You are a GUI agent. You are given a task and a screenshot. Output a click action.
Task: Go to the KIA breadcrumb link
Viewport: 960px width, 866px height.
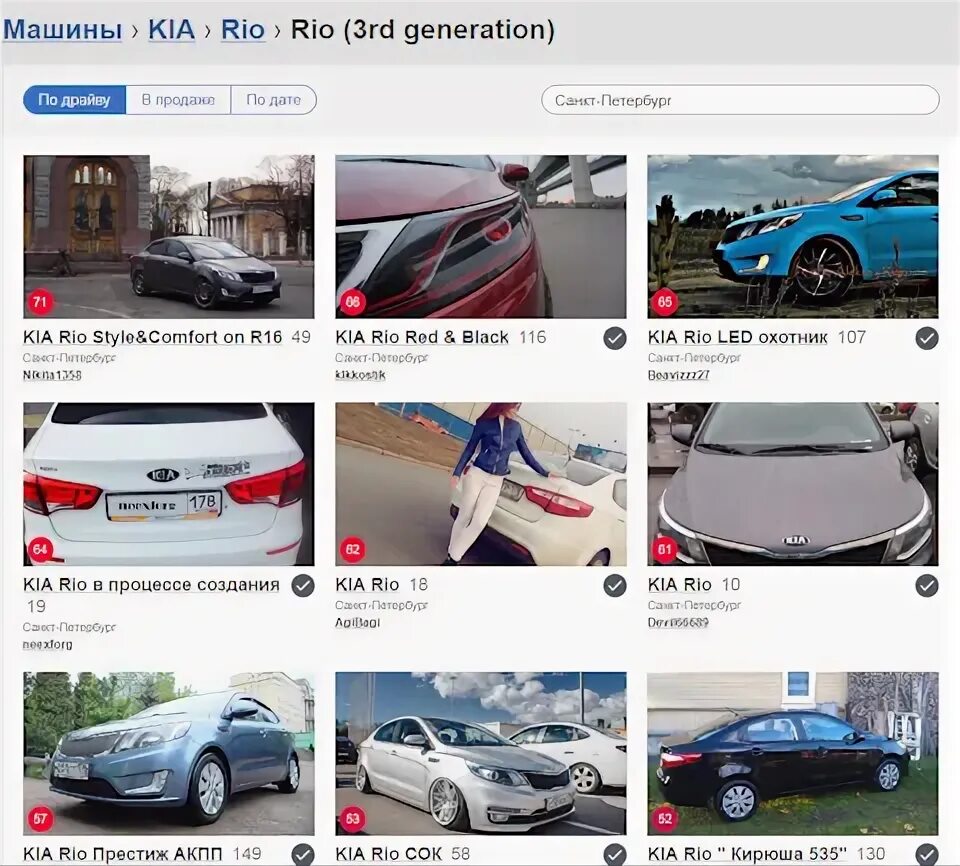coord(171,29)
